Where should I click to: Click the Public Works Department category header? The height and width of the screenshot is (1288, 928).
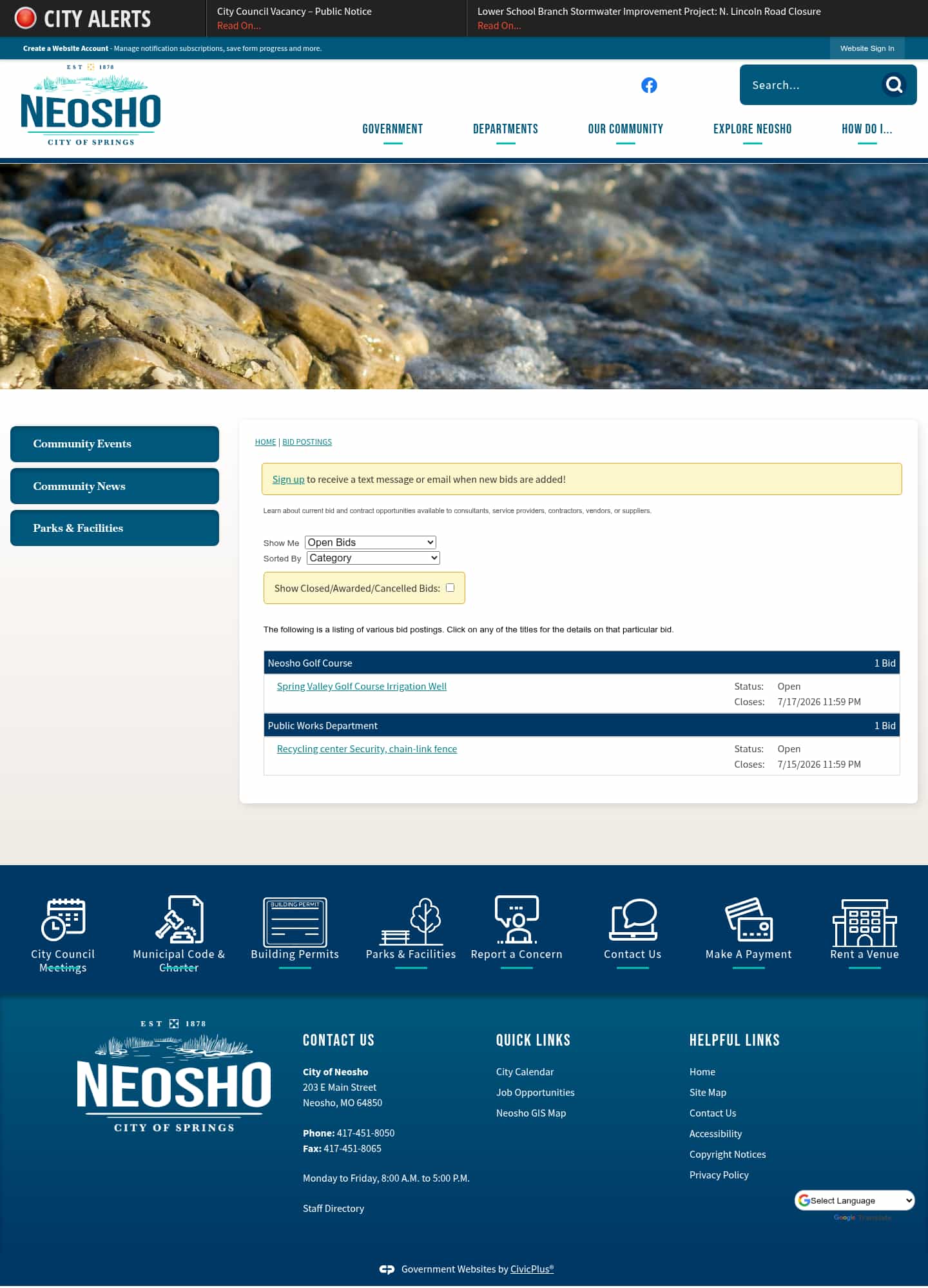[581, 725]
